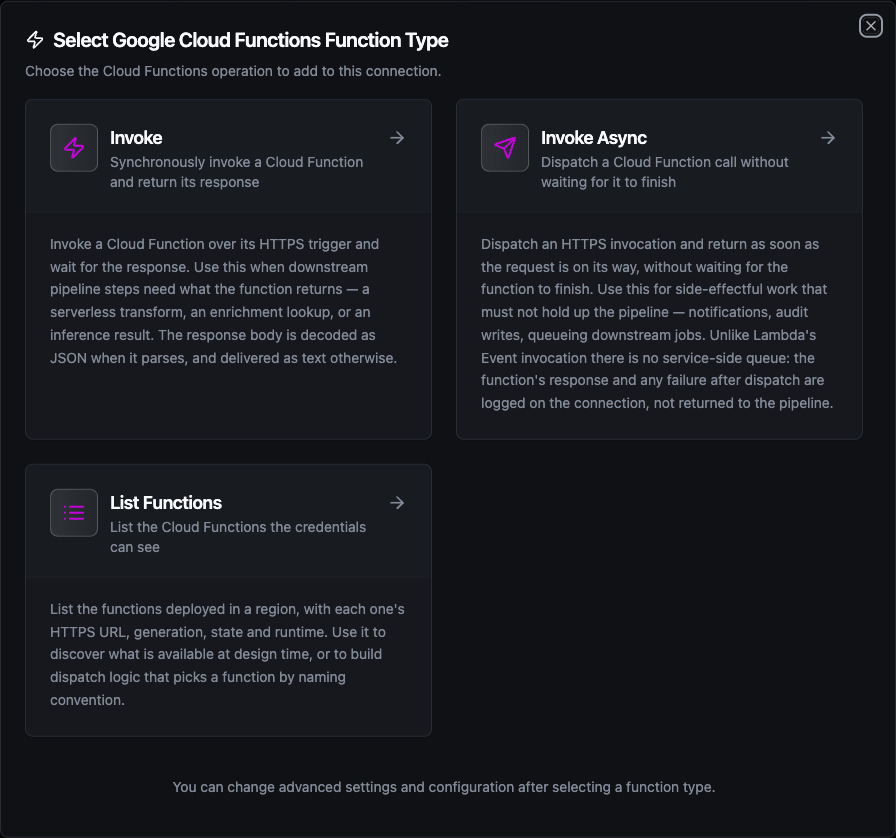Click the Invoke Async paper plane icon
896x838 pixels.
tap(505, 148)
